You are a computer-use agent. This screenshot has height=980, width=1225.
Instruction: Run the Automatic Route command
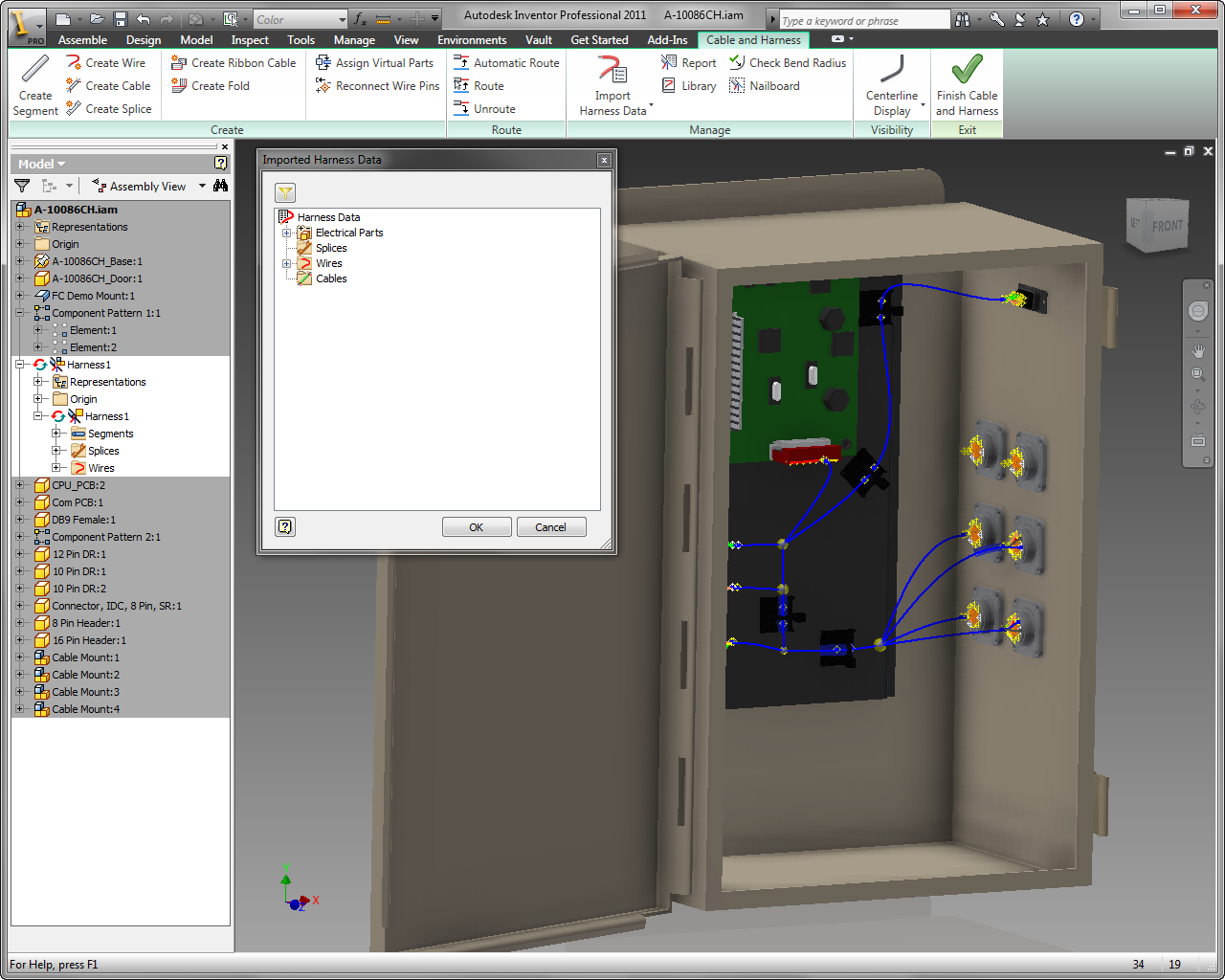pyautogui.click(x=514, y=62)
